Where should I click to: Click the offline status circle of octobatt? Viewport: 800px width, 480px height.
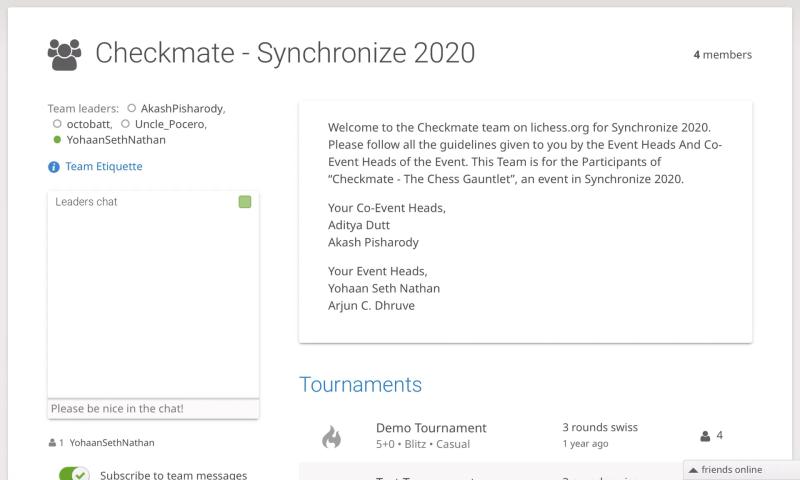click(x=57, y=124)
